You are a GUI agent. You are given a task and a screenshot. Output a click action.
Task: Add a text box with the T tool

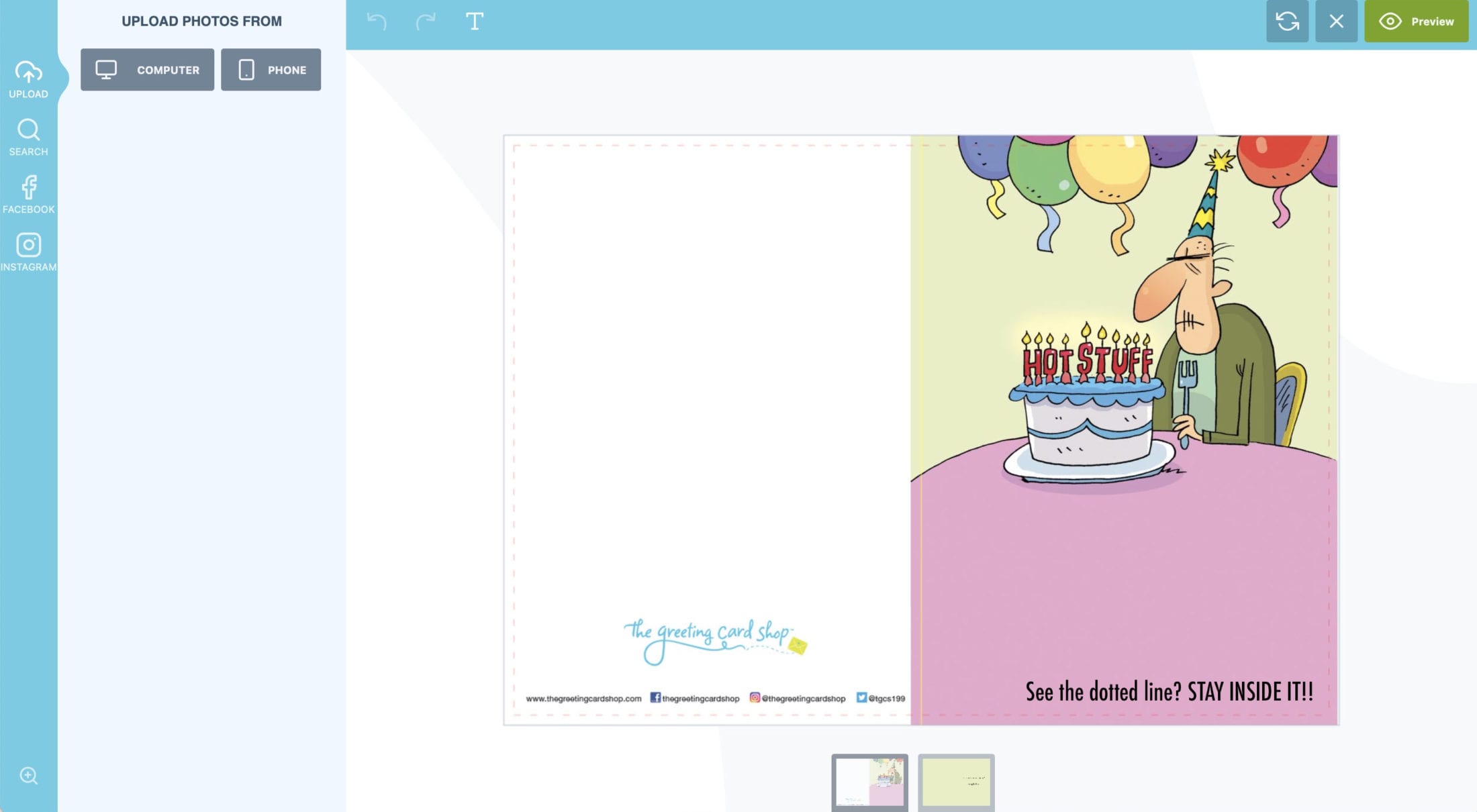click(475, 21)
